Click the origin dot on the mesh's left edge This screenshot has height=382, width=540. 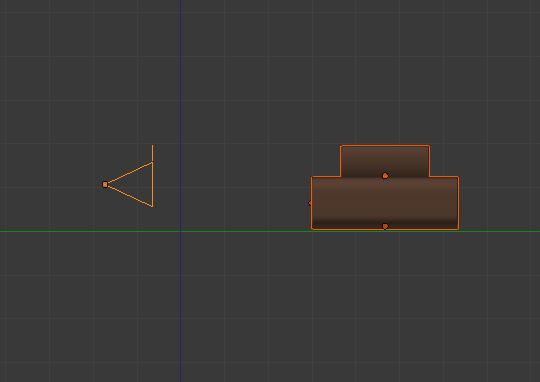(x=310, y=203)
